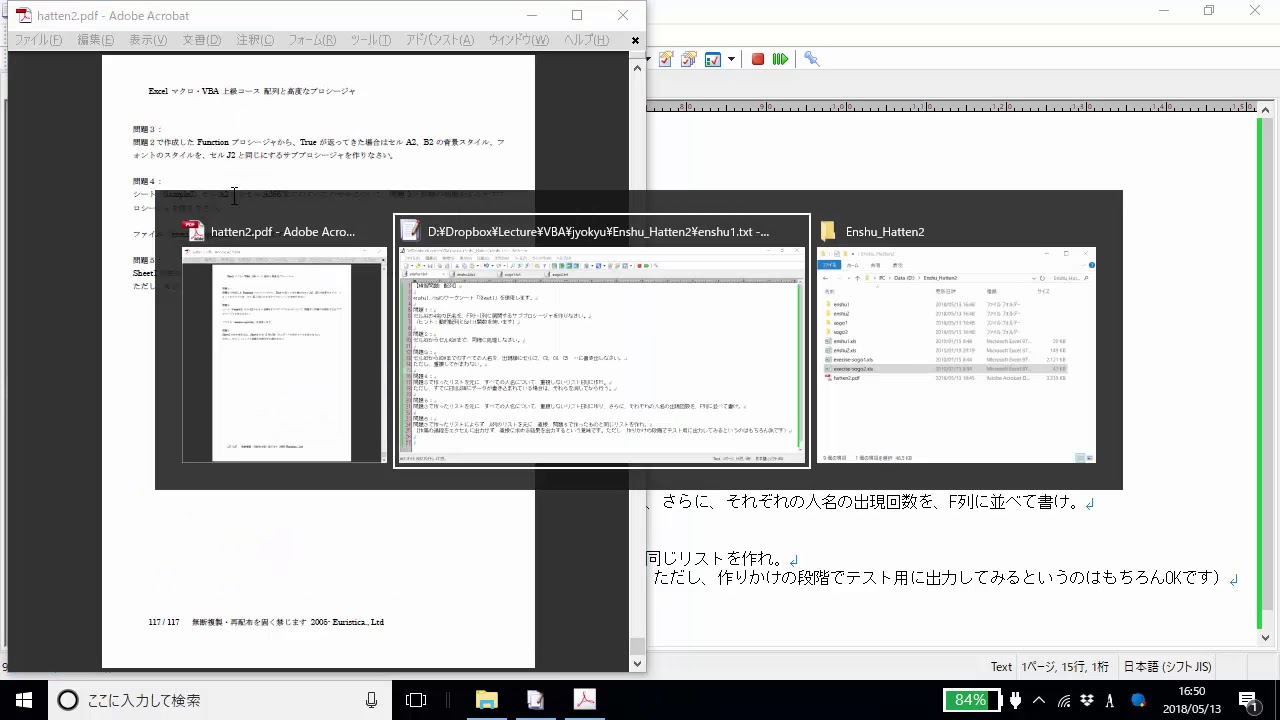Click the Windows Start button
Image resolution: width=1280 pixels, height=720 pixels.
(x=24, y=700)
